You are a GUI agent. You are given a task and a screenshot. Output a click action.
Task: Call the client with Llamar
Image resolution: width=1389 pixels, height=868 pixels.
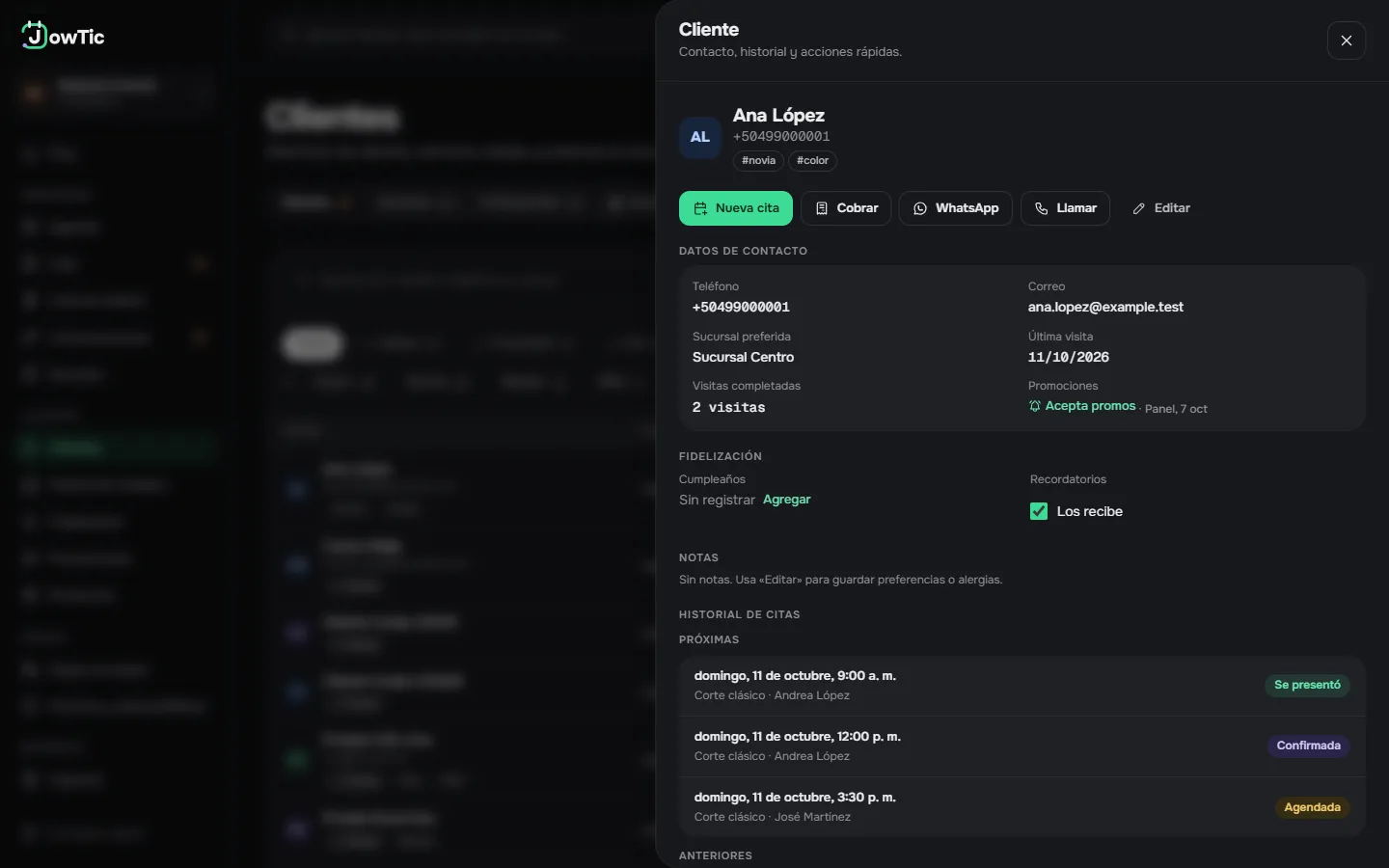point(1065,208)
